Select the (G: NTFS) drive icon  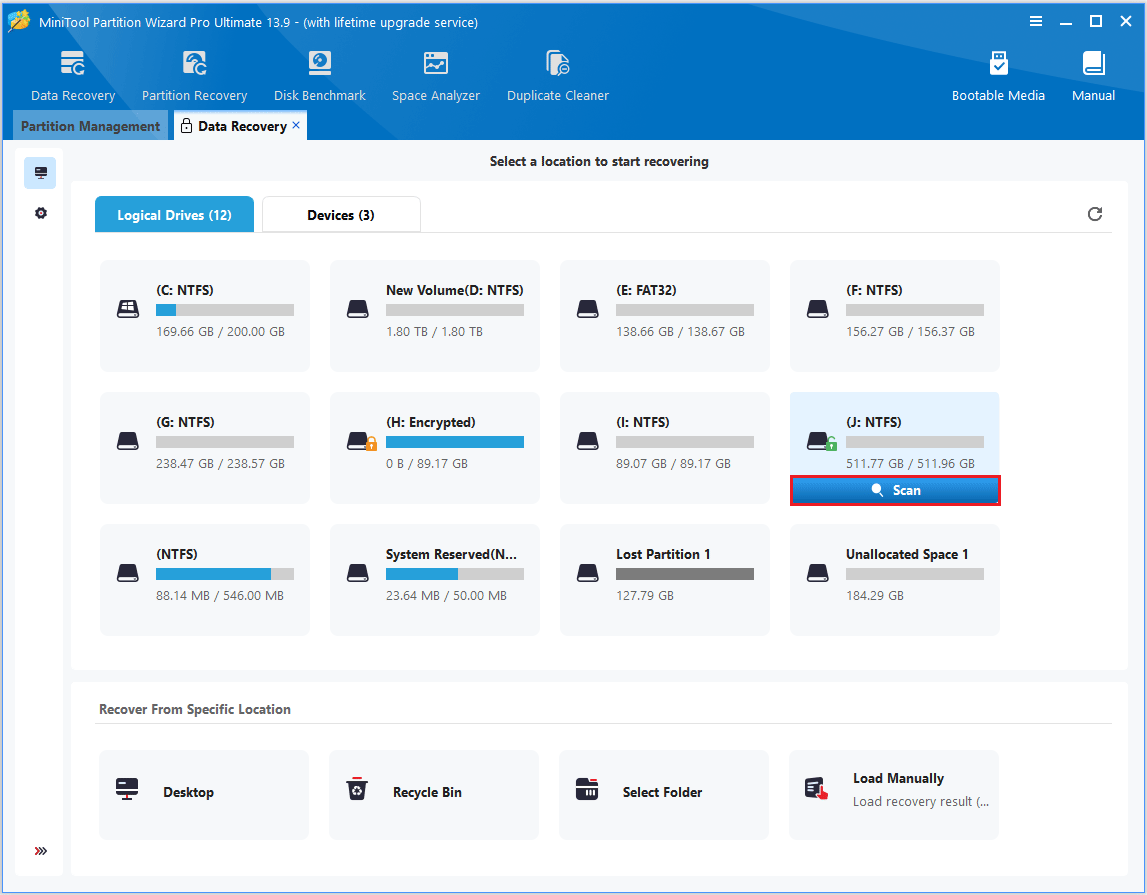click(x=128, y=441)
